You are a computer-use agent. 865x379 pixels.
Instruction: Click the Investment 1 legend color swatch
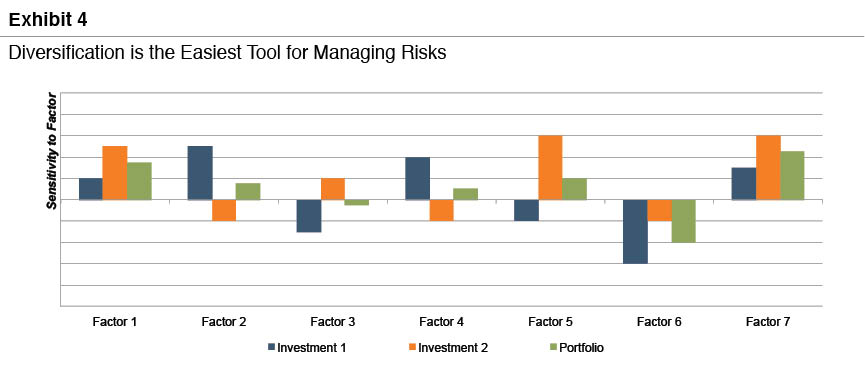271,348
